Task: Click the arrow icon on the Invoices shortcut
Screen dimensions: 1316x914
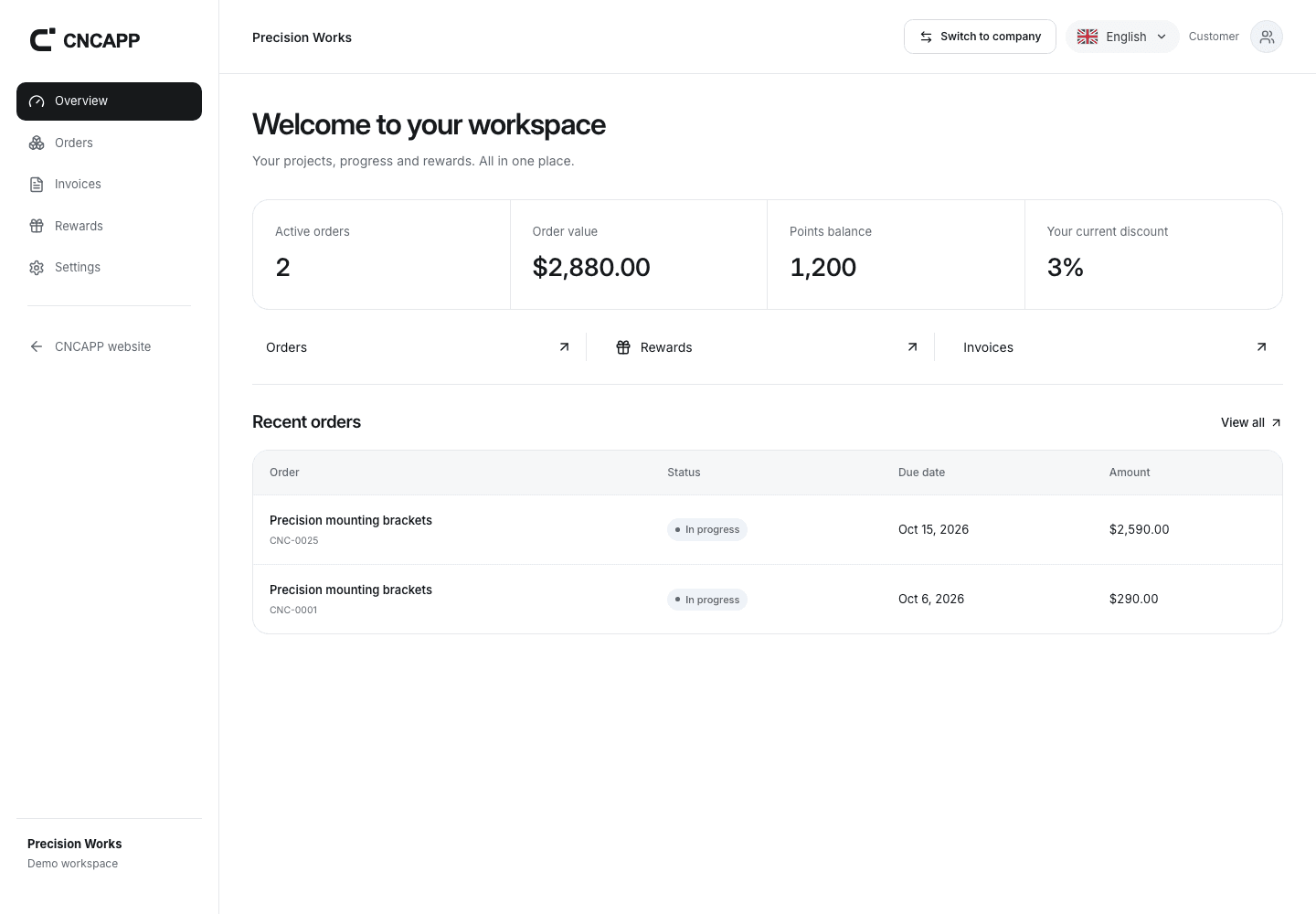Action: [1261, 346]
